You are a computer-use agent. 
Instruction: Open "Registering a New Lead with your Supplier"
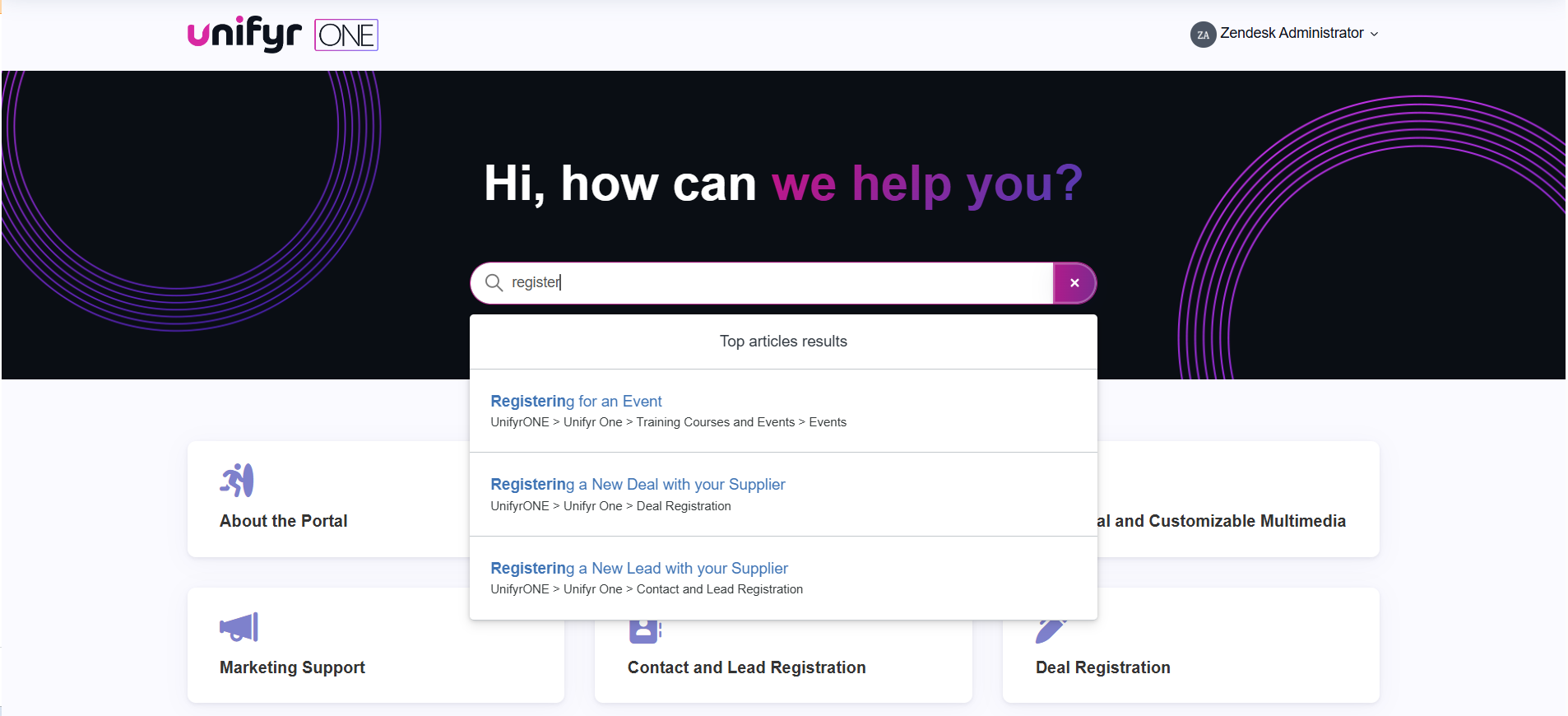pos(639,569)
